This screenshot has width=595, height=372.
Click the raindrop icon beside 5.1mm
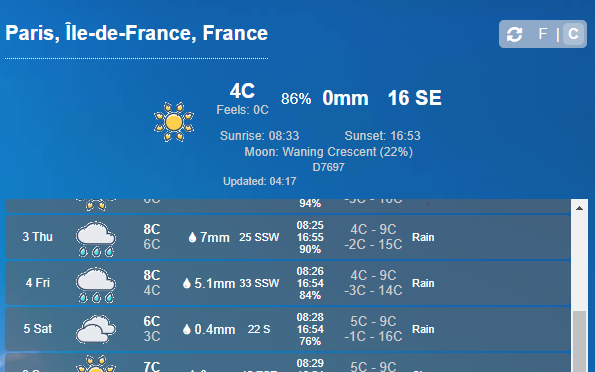point(186,284)
